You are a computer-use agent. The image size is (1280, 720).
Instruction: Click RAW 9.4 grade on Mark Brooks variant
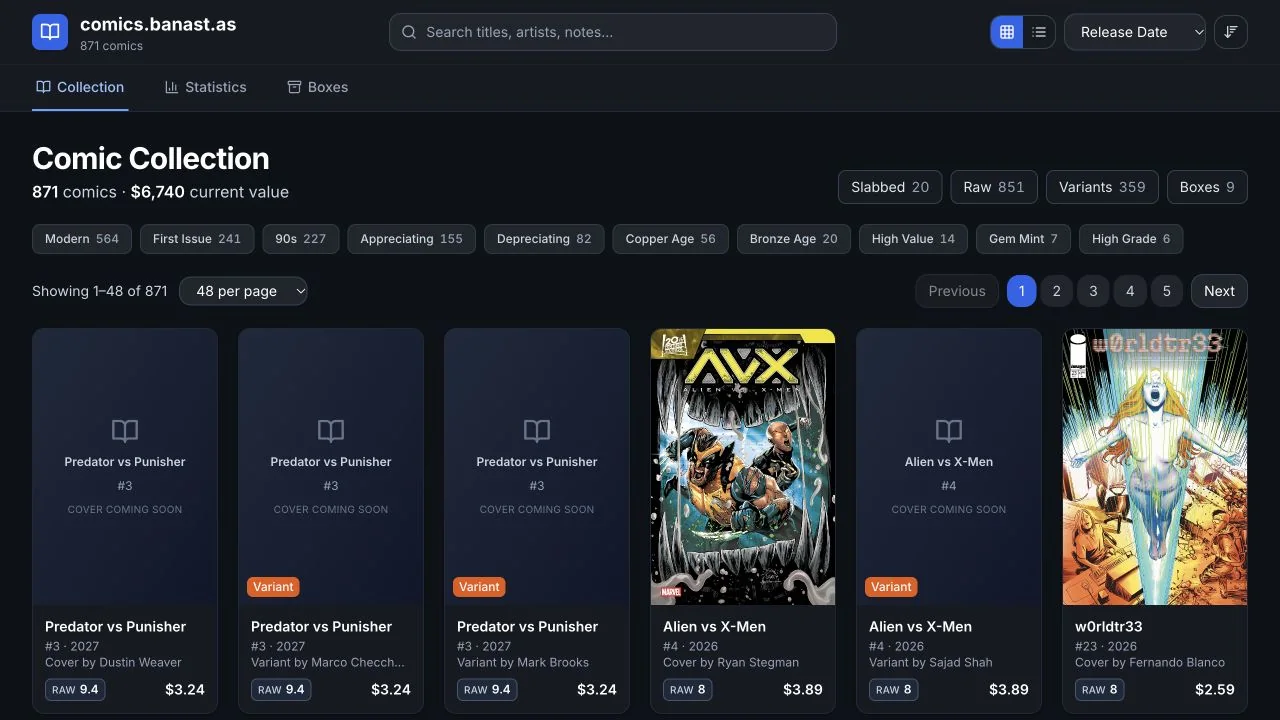(x=485, y=689)
